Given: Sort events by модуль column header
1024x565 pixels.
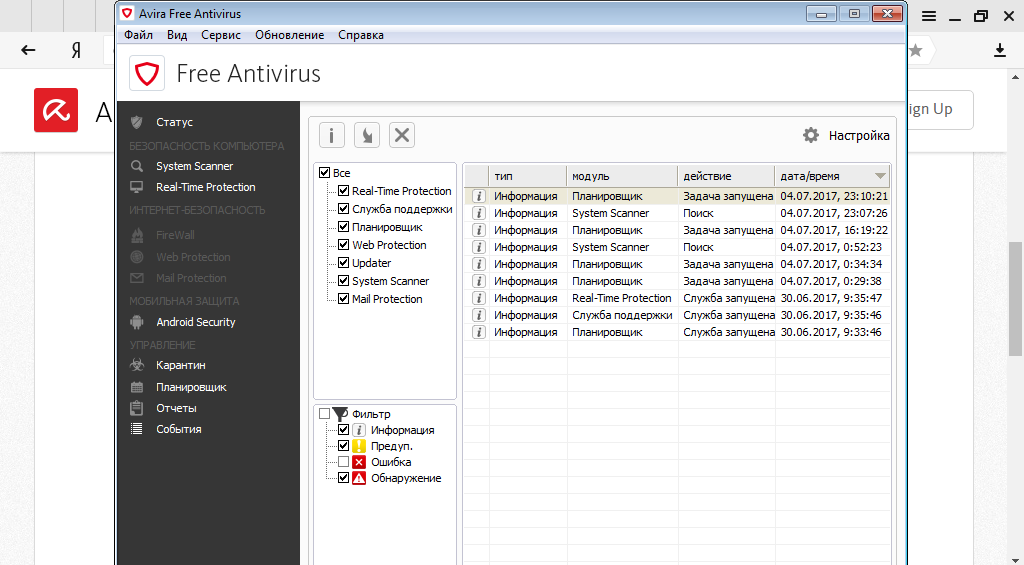Looking at the screenshot, I should (622, 176).
